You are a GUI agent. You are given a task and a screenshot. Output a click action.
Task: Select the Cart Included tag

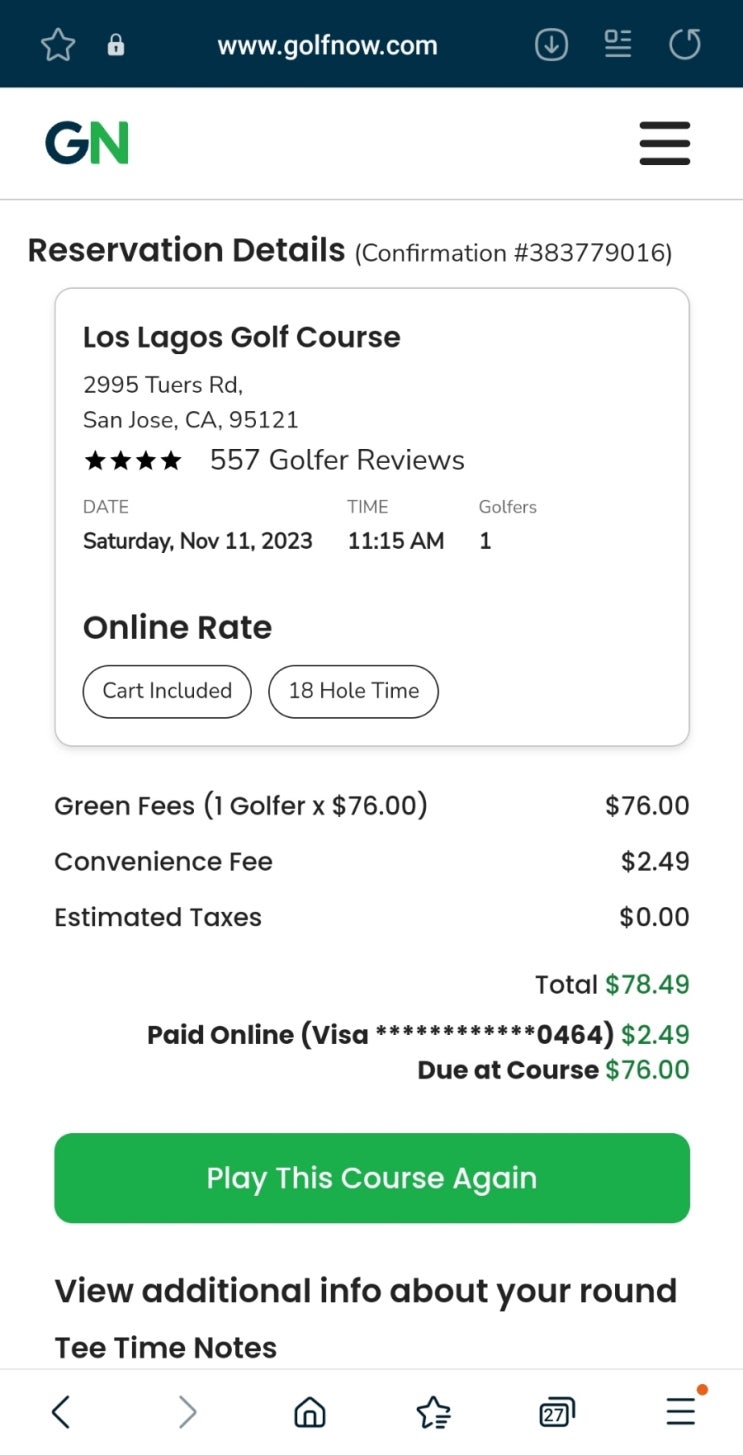pos(167,691)
